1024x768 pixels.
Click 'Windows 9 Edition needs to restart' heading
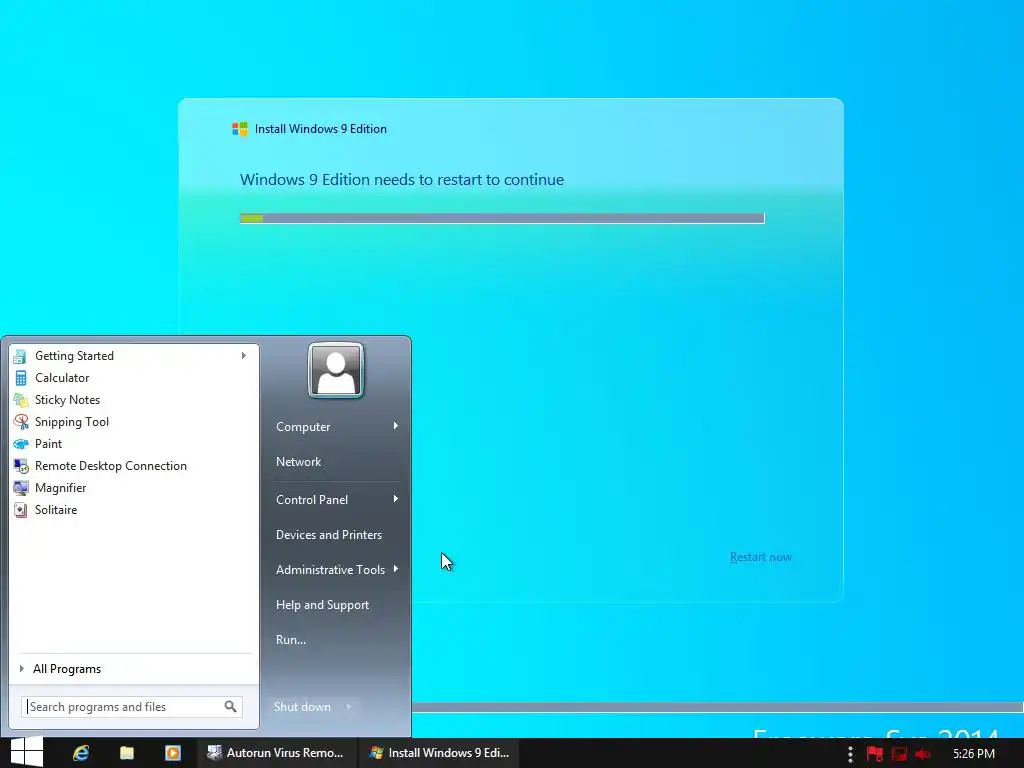[x=402, y=180]
